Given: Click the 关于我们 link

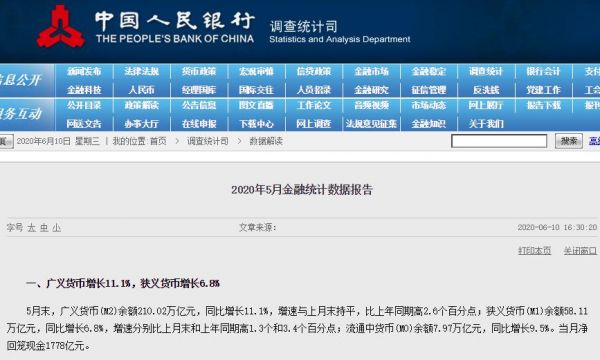Looking at the screenshot, I should coord(486,124).
